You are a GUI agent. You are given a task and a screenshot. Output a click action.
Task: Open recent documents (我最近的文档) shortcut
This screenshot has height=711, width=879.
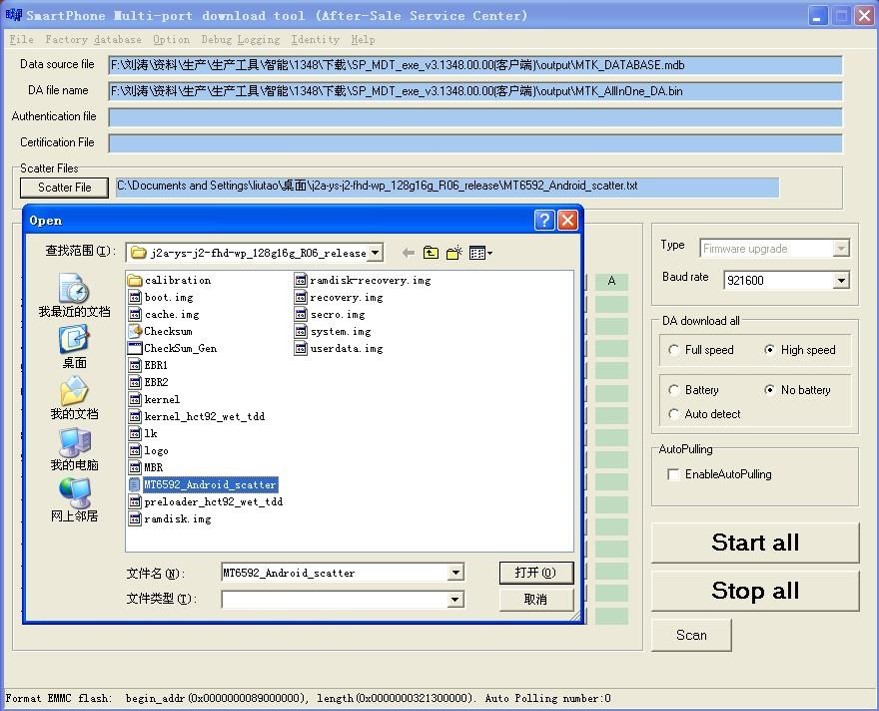pos(74,296)
